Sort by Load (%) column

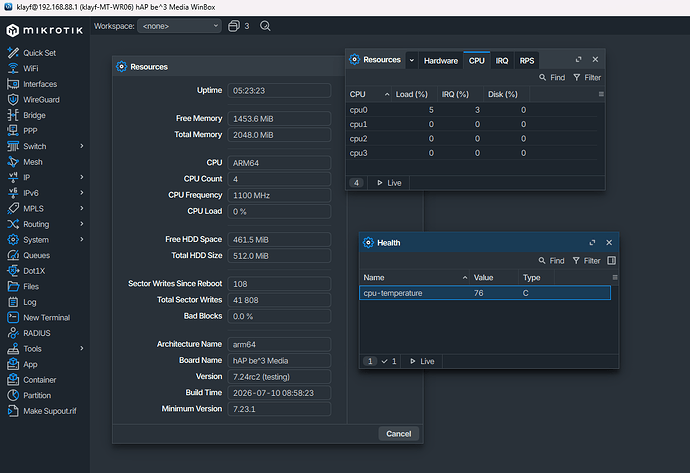(414, 94)
